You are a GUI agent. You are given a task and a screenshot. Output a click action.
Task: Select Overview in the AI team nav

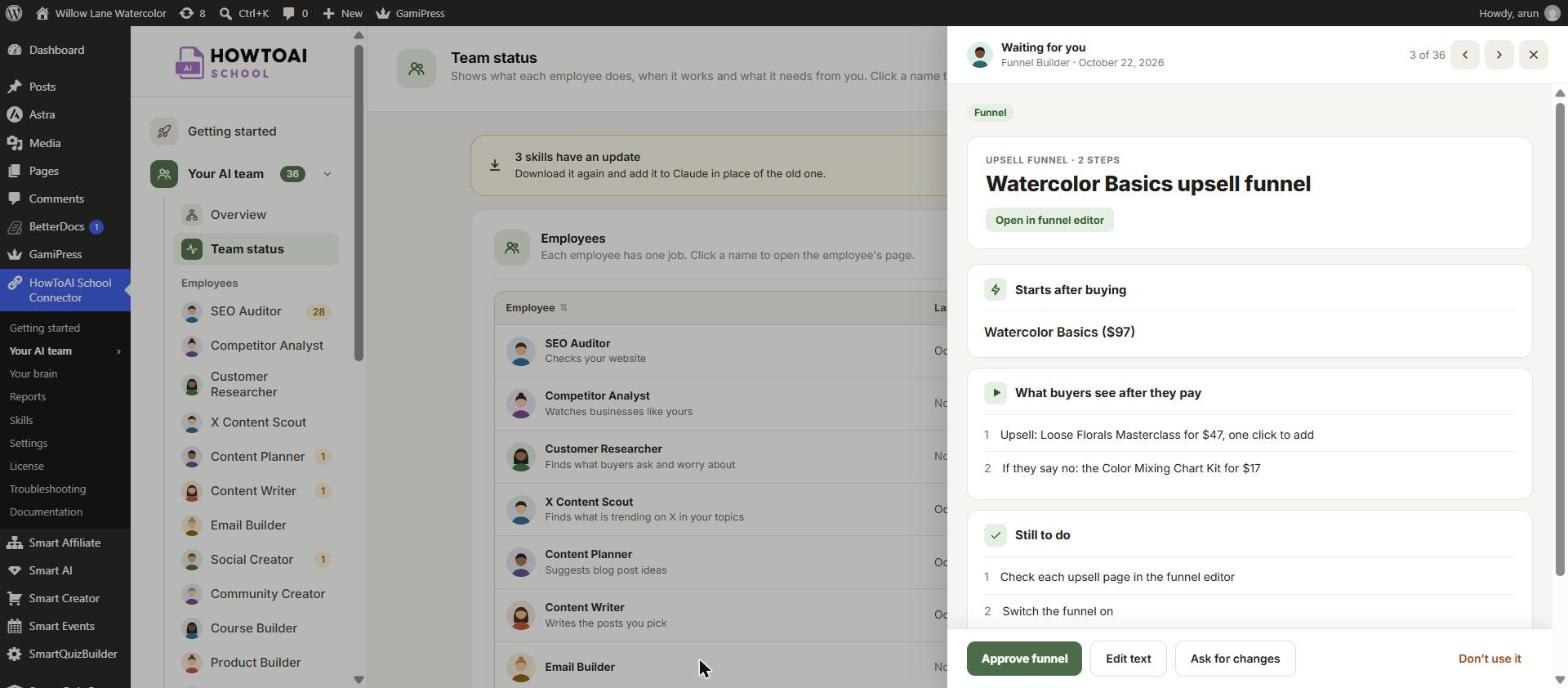point(238,215)
